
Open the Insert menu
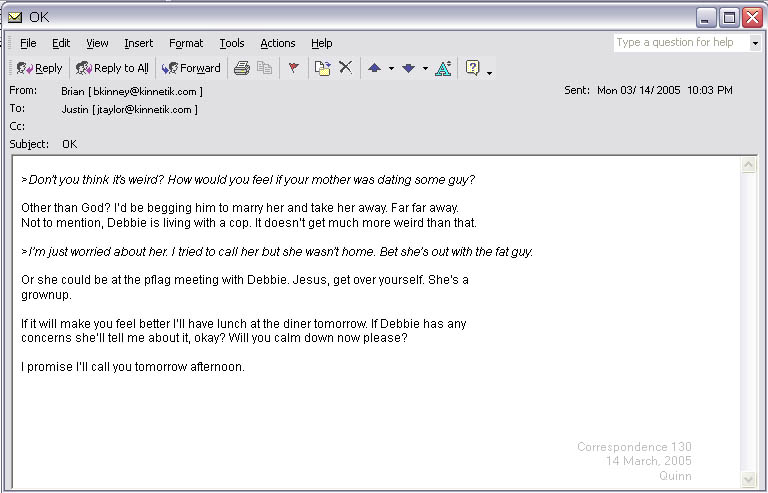[x=139, y=43]
